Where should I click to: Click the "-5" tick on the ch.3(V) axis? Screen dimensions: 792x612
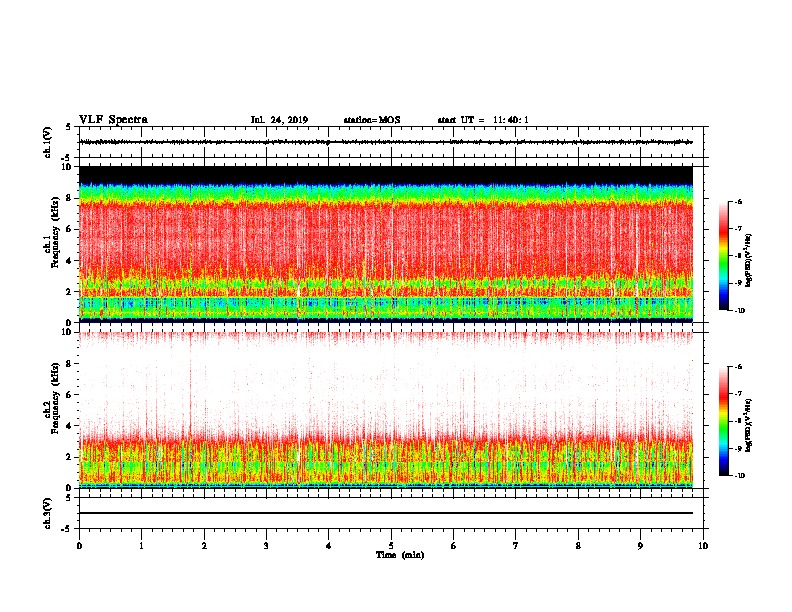pos(66,529)
